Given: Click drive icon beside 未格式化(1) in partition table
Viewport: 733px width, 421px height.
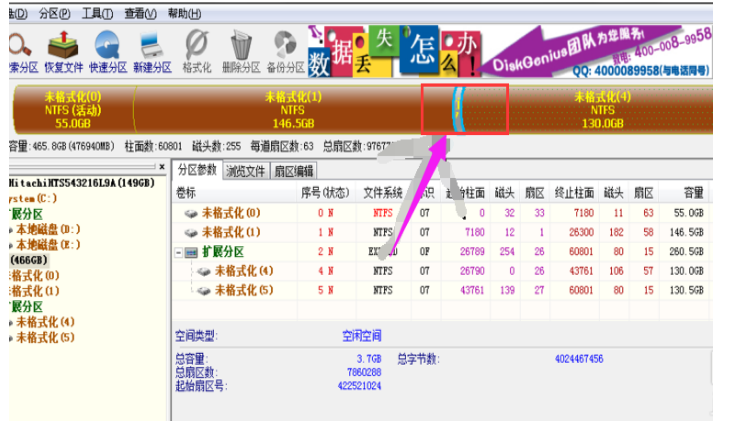Looking at the screenshot, I should (x=191, y=233).
